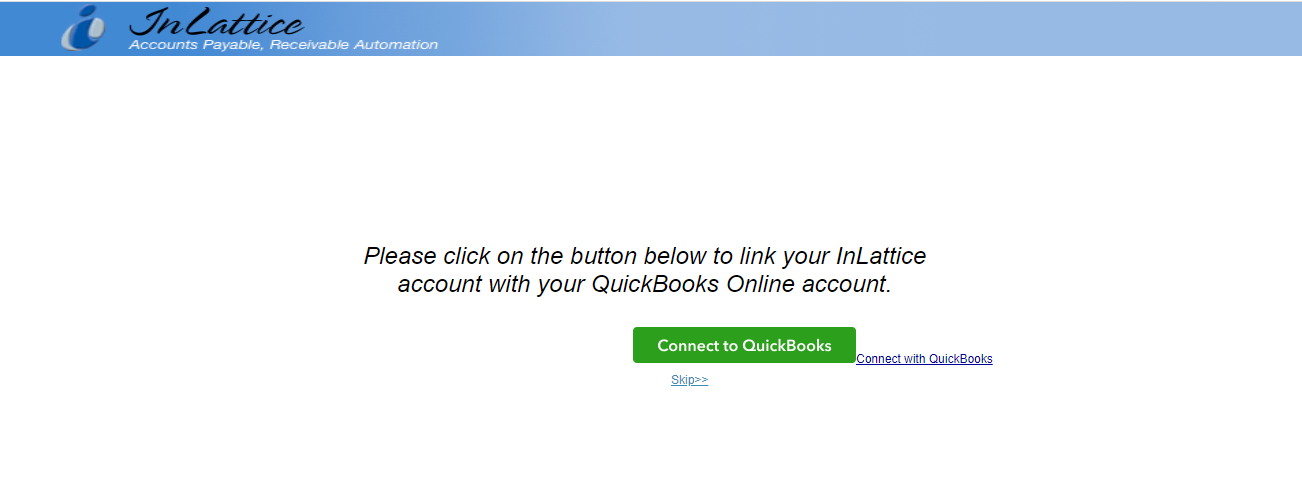The image size is (1302, 488).
Task: Skip the QuickBooks linking step
Action: [689, 380]
